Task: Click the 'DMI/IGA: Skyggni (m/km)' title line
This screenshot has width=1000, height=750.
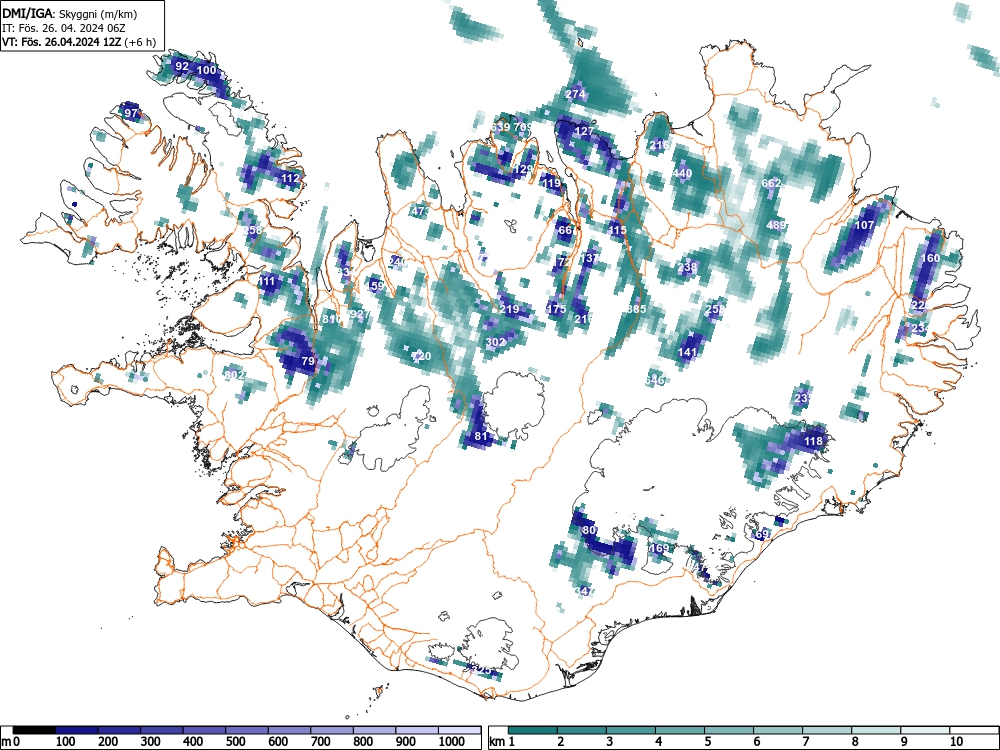Action: tap(70, 13)
